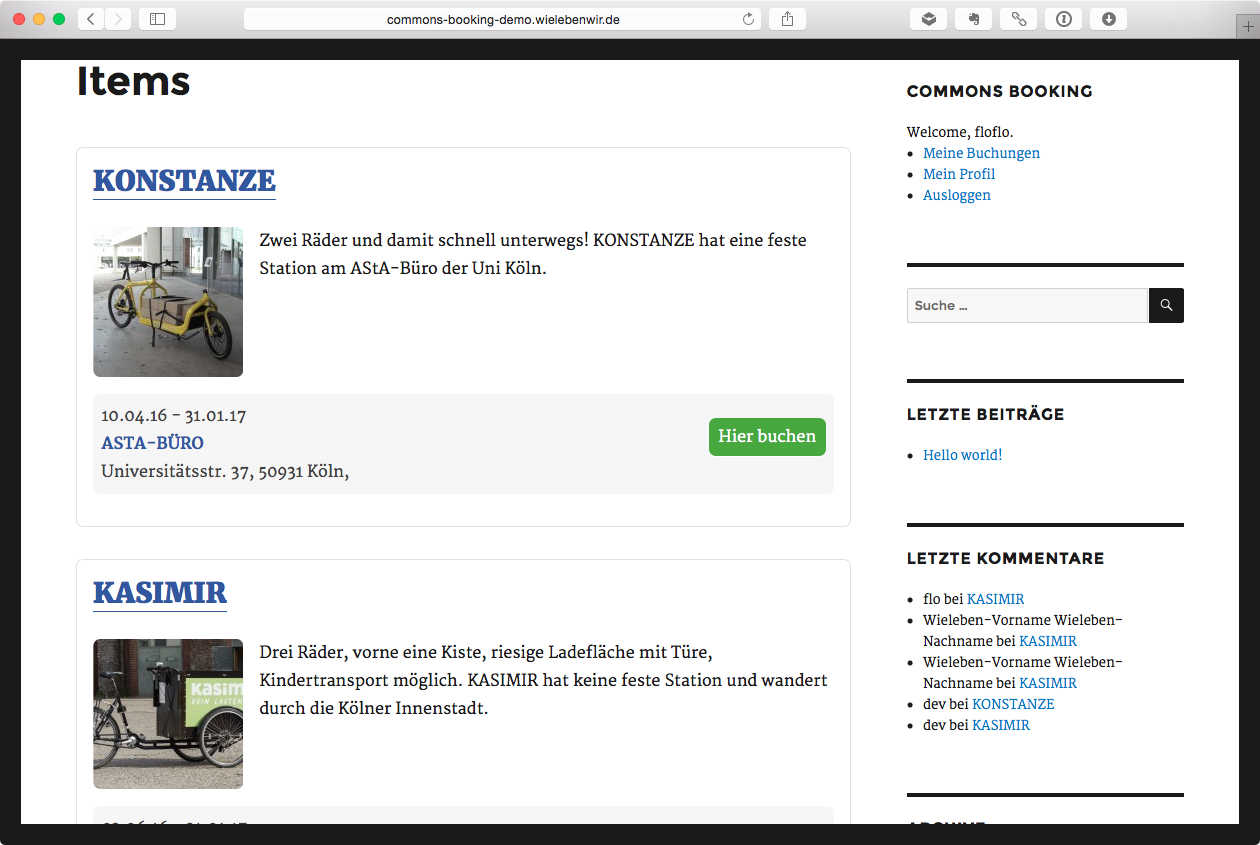Click the Welcome, floflo. text
Image resolution: width=1260 pixels, height=845 pixels.
tap(960, 132)
